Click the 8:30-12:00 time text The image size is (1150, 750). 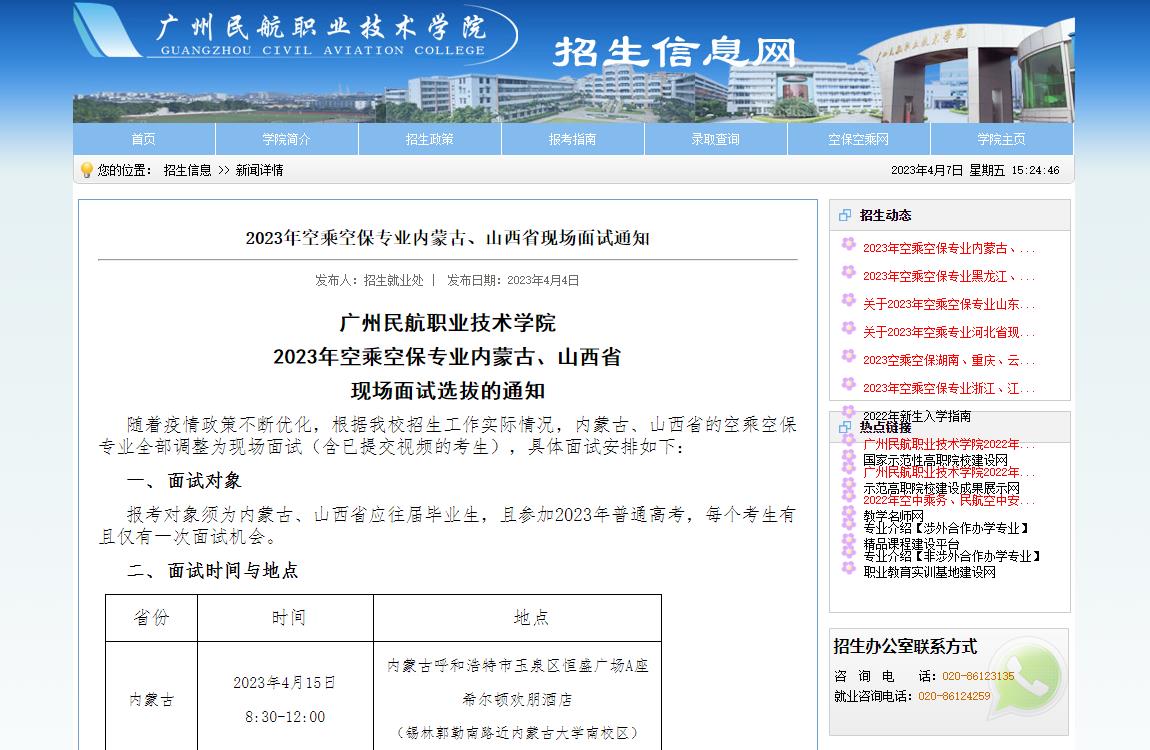point(285,716)
